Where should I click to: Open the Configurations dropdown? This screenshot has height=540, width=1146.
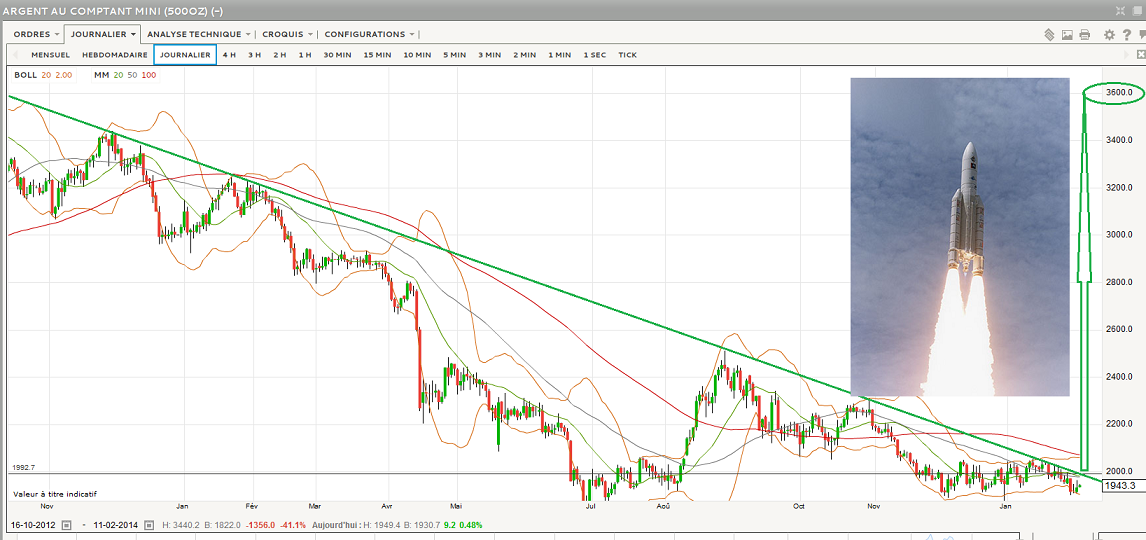369,34
